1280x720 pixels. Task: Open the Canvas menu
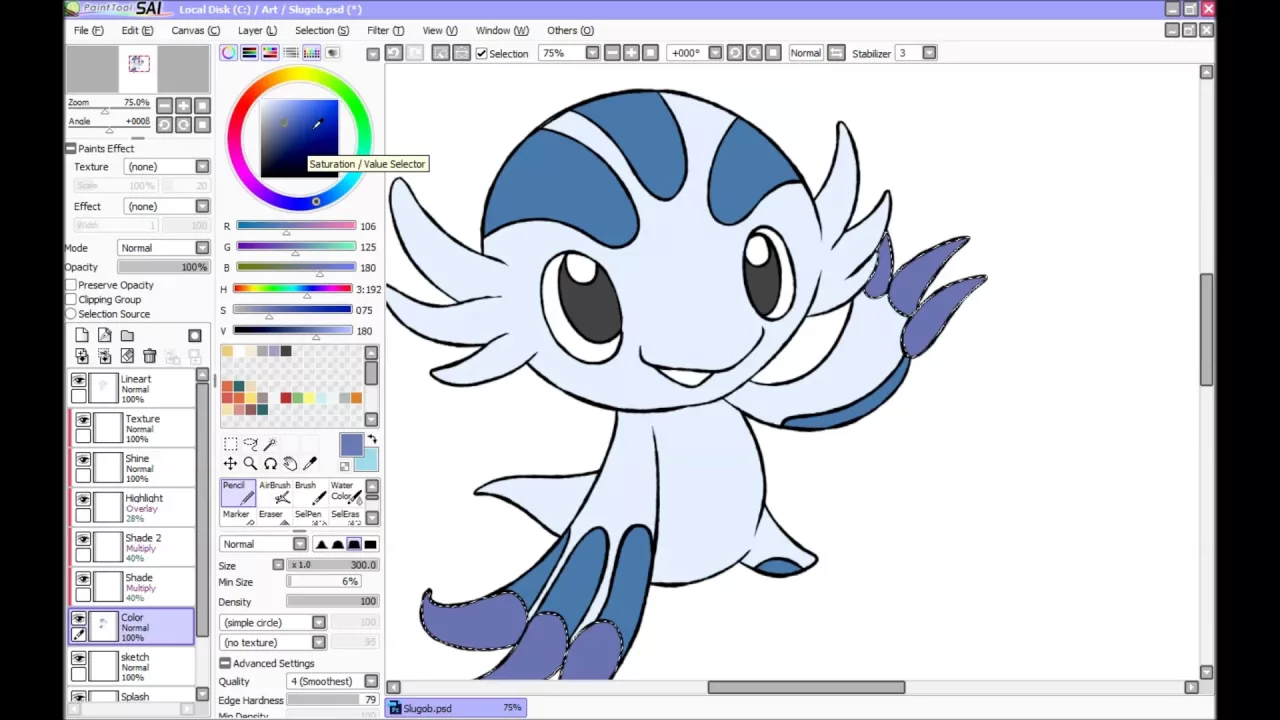[x=195, y=30]
